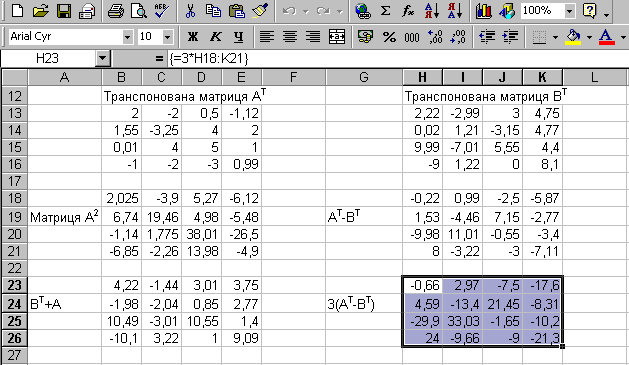
Task: Click the AutoSum sigma icon
Action: coord(386,11)
